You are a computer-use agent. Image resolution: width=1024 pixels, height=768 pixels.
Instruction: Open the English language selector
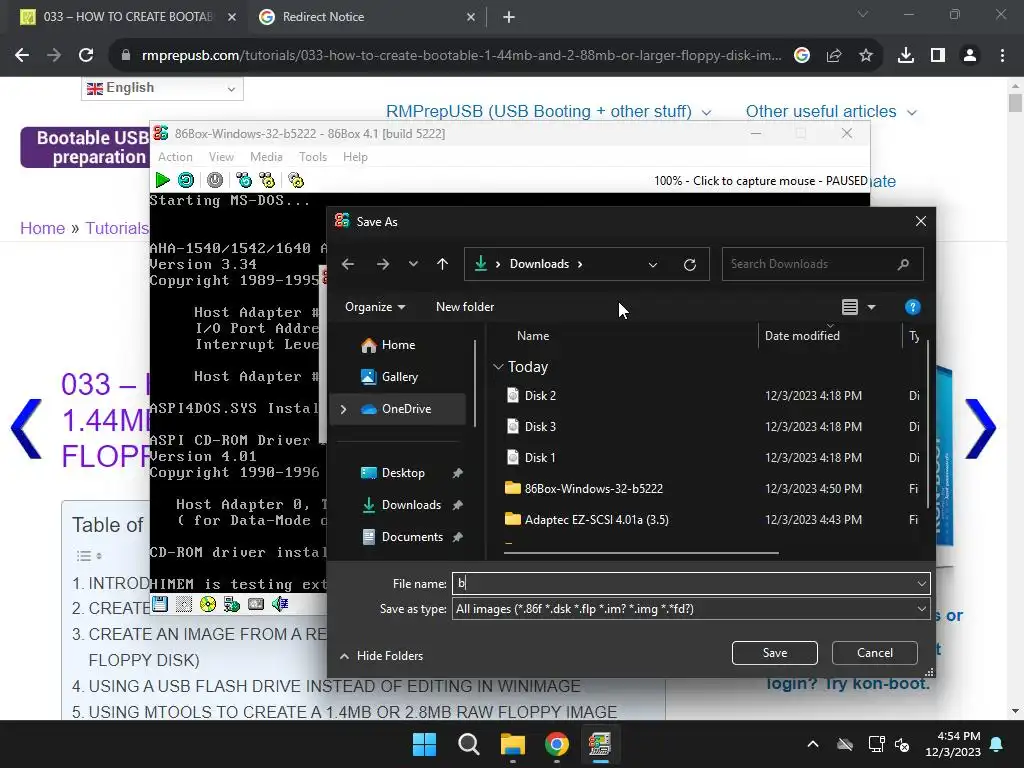[162, 88]
